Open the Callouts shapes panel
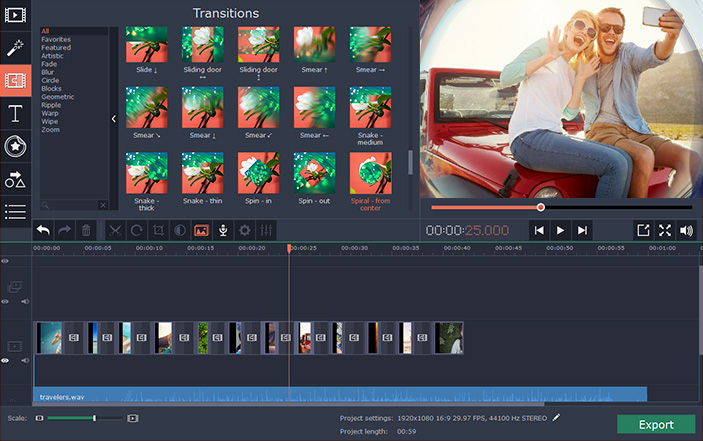This screenshot has height=441, width=703. point(15,179)
